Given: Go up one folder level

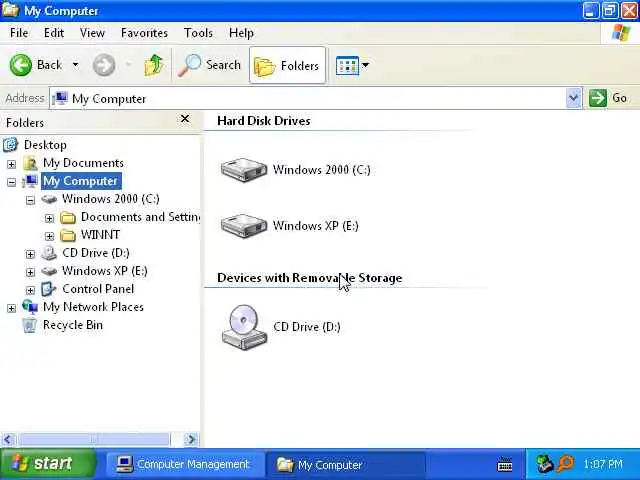Looking at the screenshot, I should 154,65.
